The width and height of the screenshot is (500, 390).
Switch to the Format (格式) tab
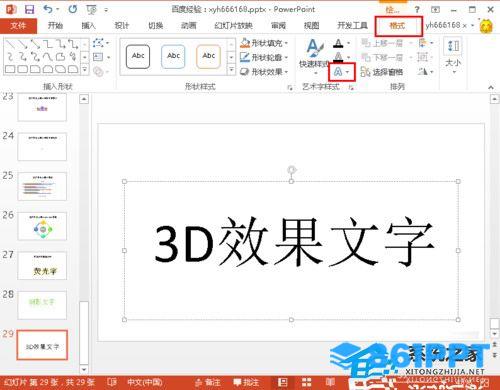398,26
